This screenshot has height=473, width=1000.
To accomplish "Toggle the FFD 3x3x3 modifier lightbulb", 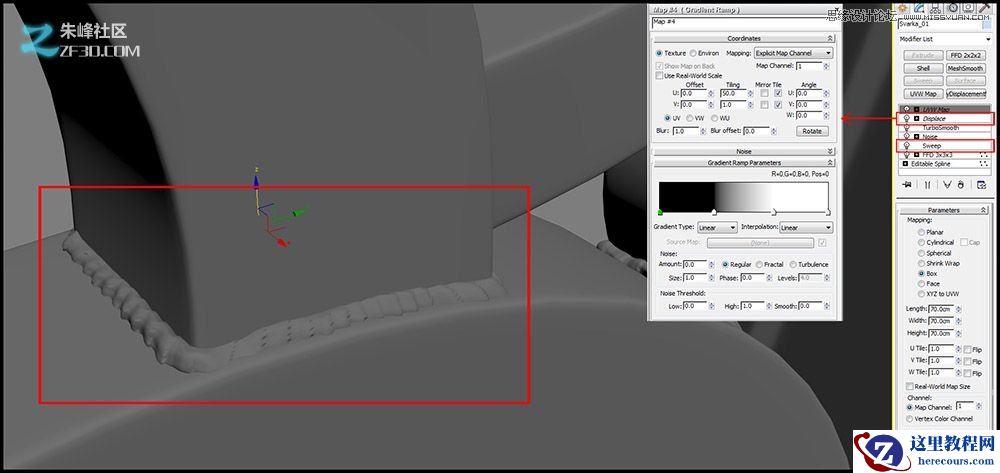I will pyautogui.click(x=907, y=154).
